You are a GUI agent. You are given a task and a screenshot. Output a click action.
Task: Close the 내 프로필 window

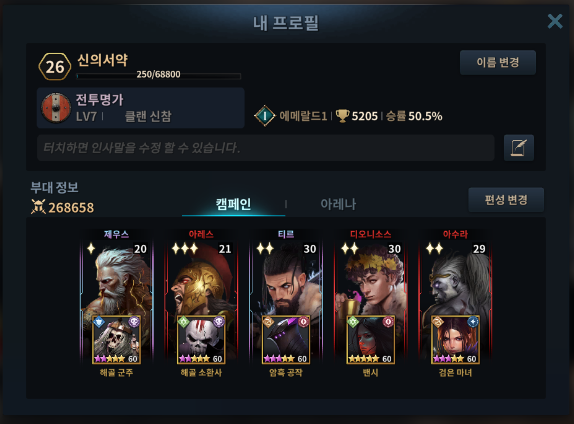tap(555, 21)
